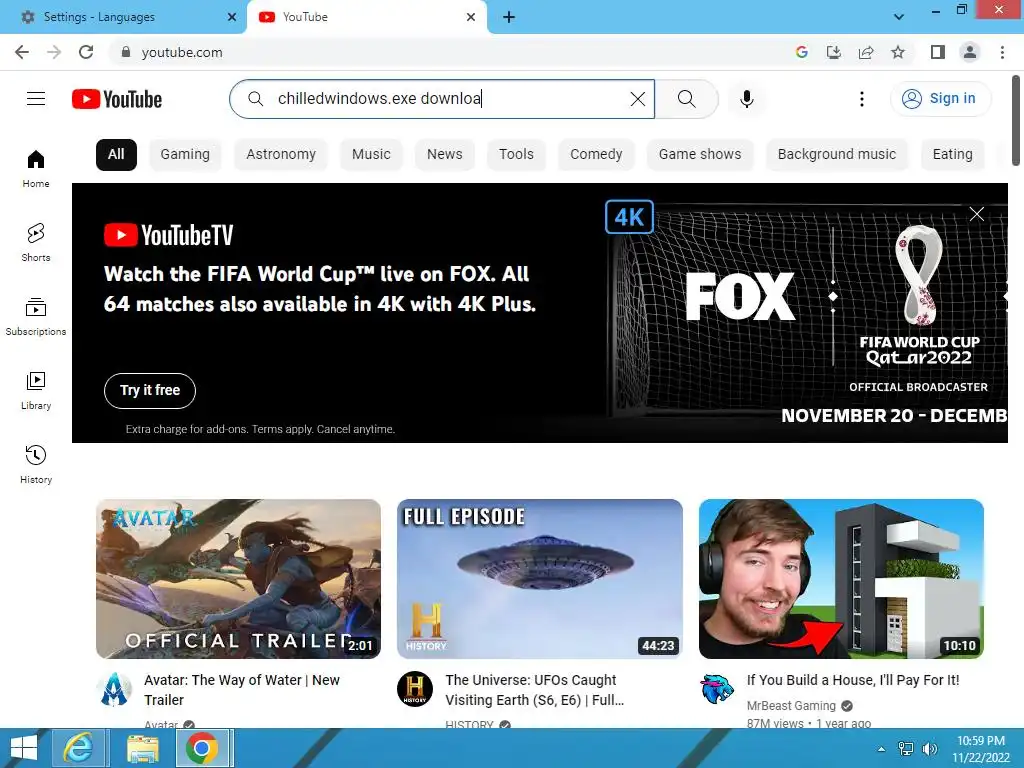Go back in browser
This screenshot has height=768, width=1024.
[22, 52]
